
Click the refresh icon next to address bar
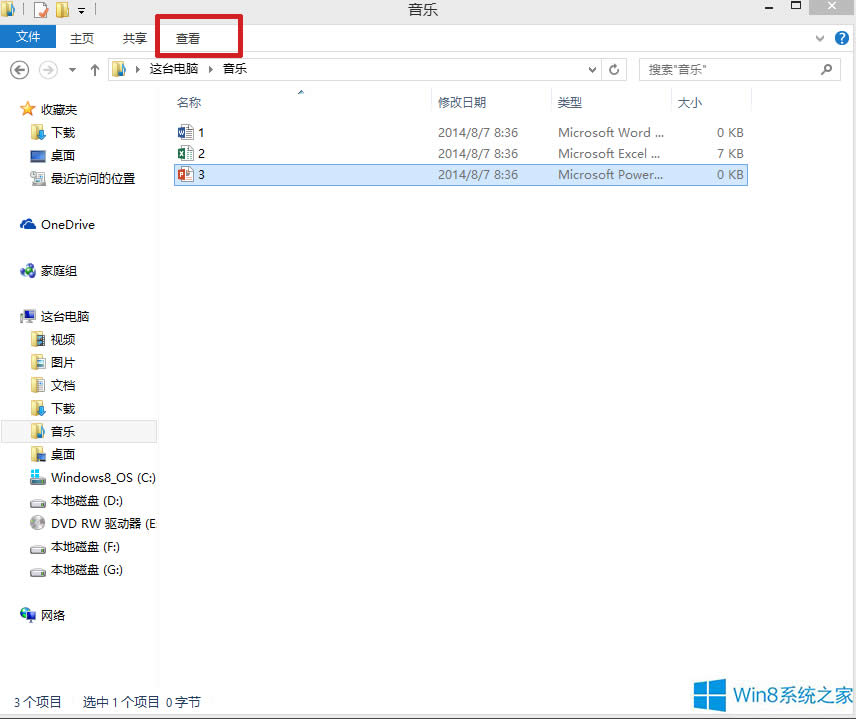pos(614,69)
